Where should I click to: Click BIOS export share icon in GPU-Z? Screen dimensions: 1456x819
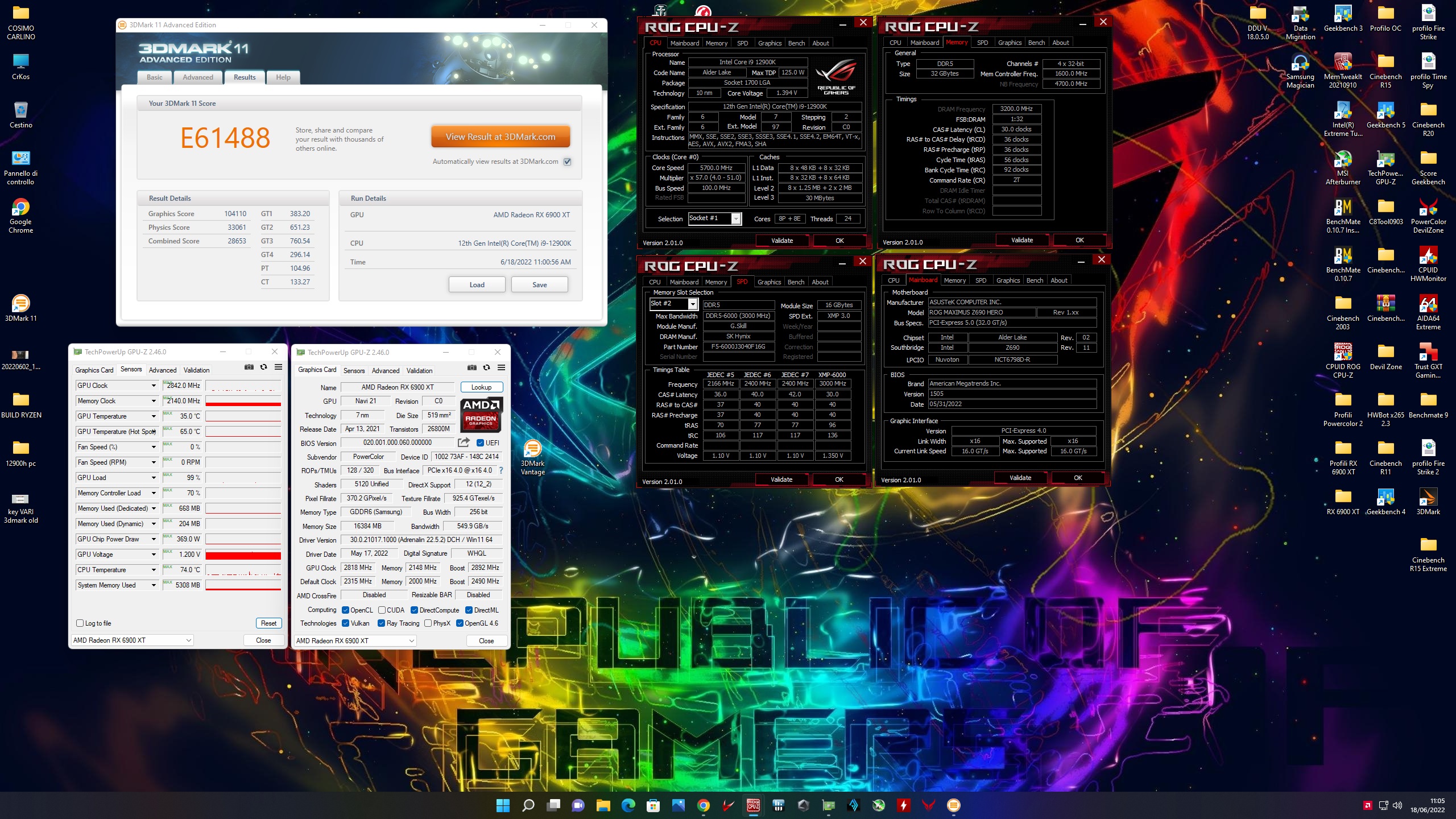[x=464, y=442]
